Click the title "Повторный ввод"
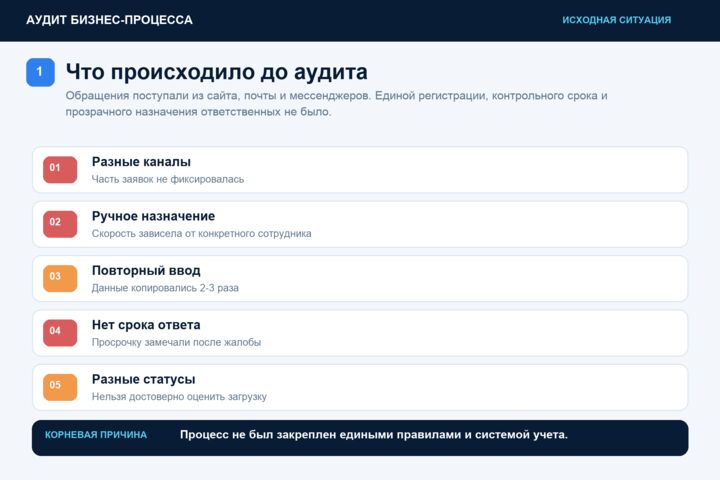This screenshot has height=480, width=720. tap(146, 271)
